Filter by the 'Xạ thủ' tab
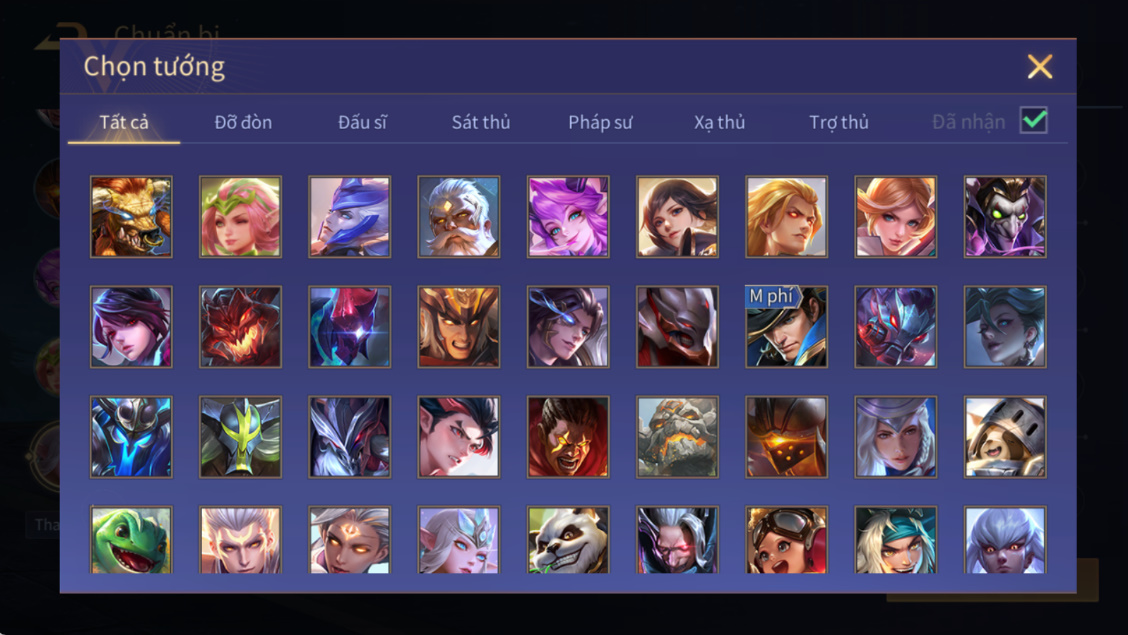This screenshot has width=1128, height=635. tap(719, 122)
